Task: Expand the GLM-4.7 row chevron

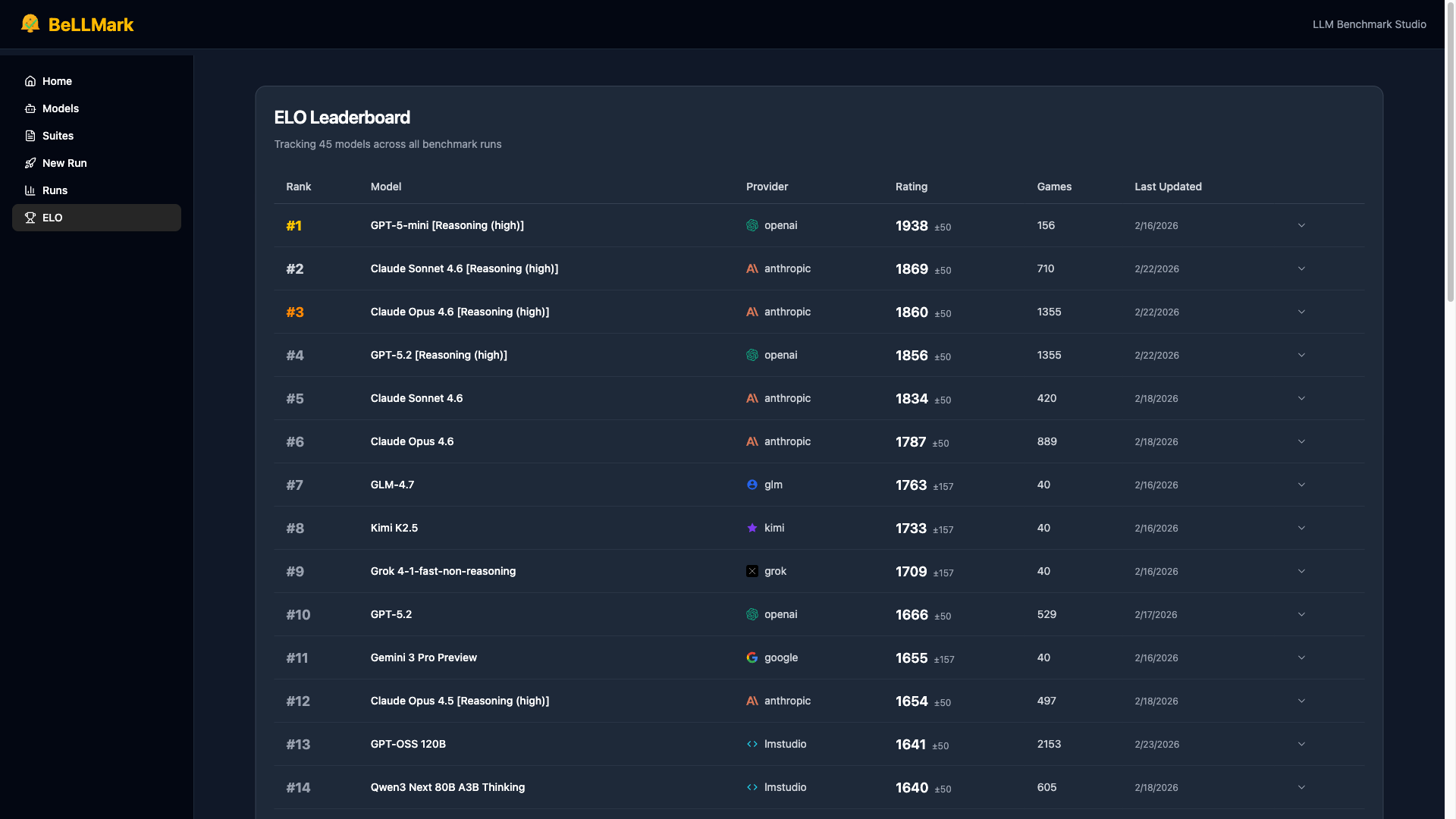Action: coord(1301,485)
